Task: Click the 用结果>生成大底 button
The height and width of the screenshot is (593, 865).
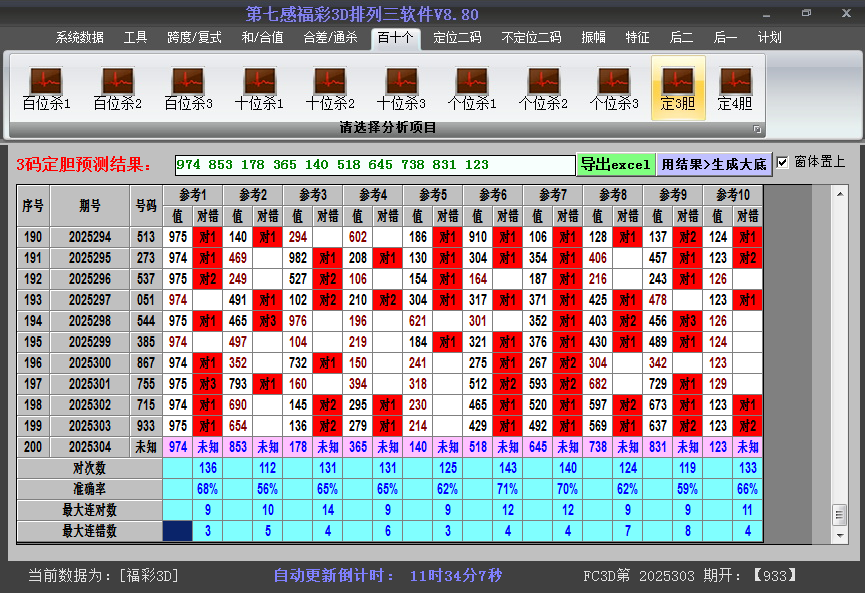Action: pos(712,163)
